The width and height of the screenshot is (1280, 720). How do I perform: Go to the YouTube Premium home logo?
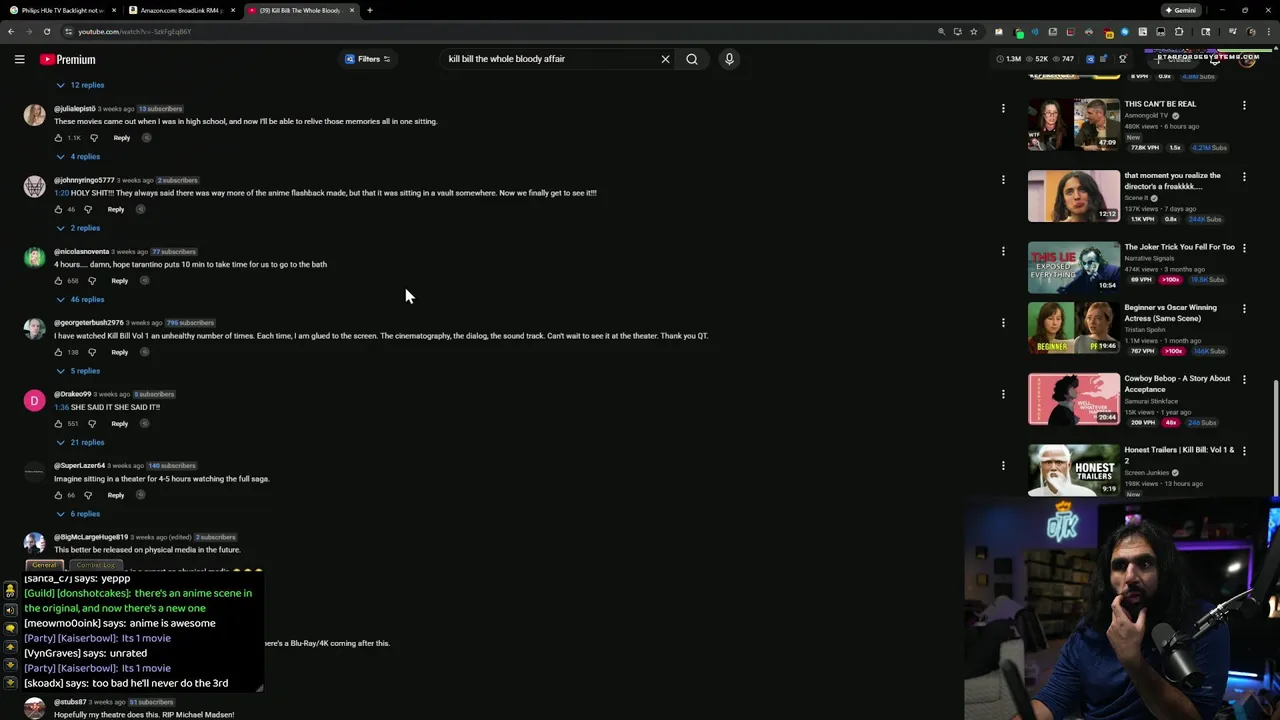pos(68,59)
